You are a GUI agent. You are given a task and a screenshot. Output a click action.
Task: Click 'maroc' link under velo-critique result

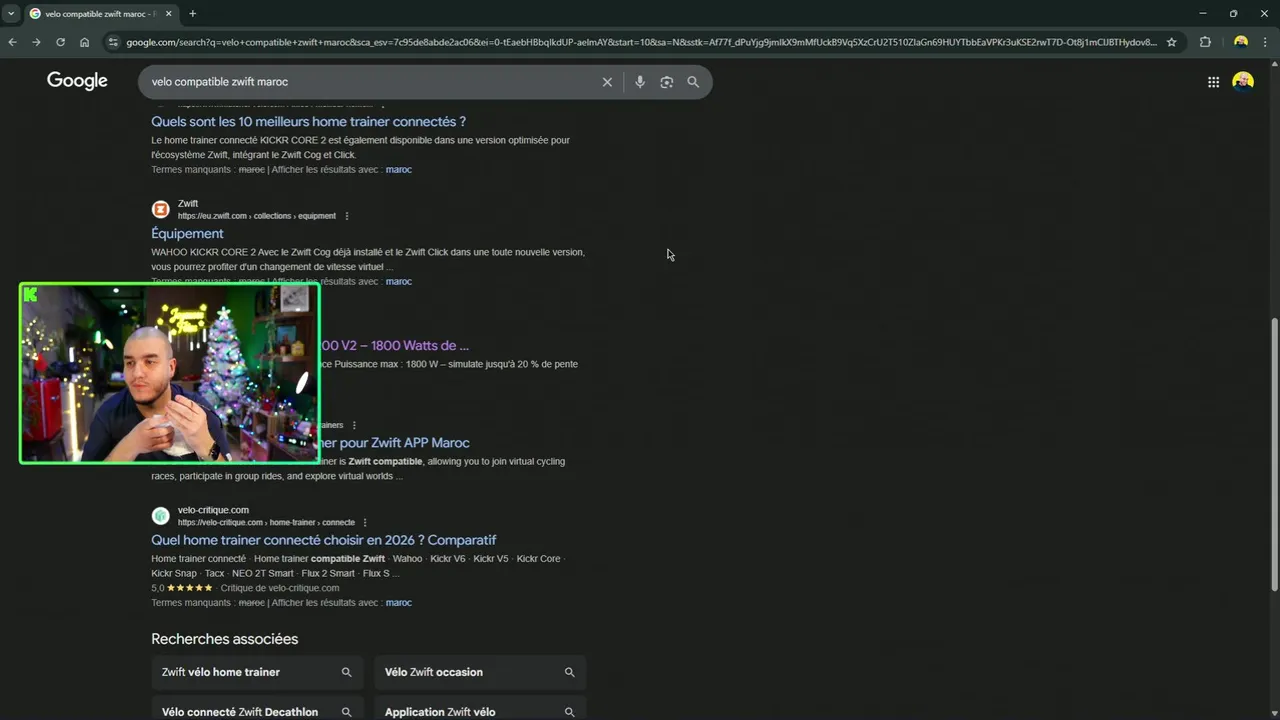(399, 603)
